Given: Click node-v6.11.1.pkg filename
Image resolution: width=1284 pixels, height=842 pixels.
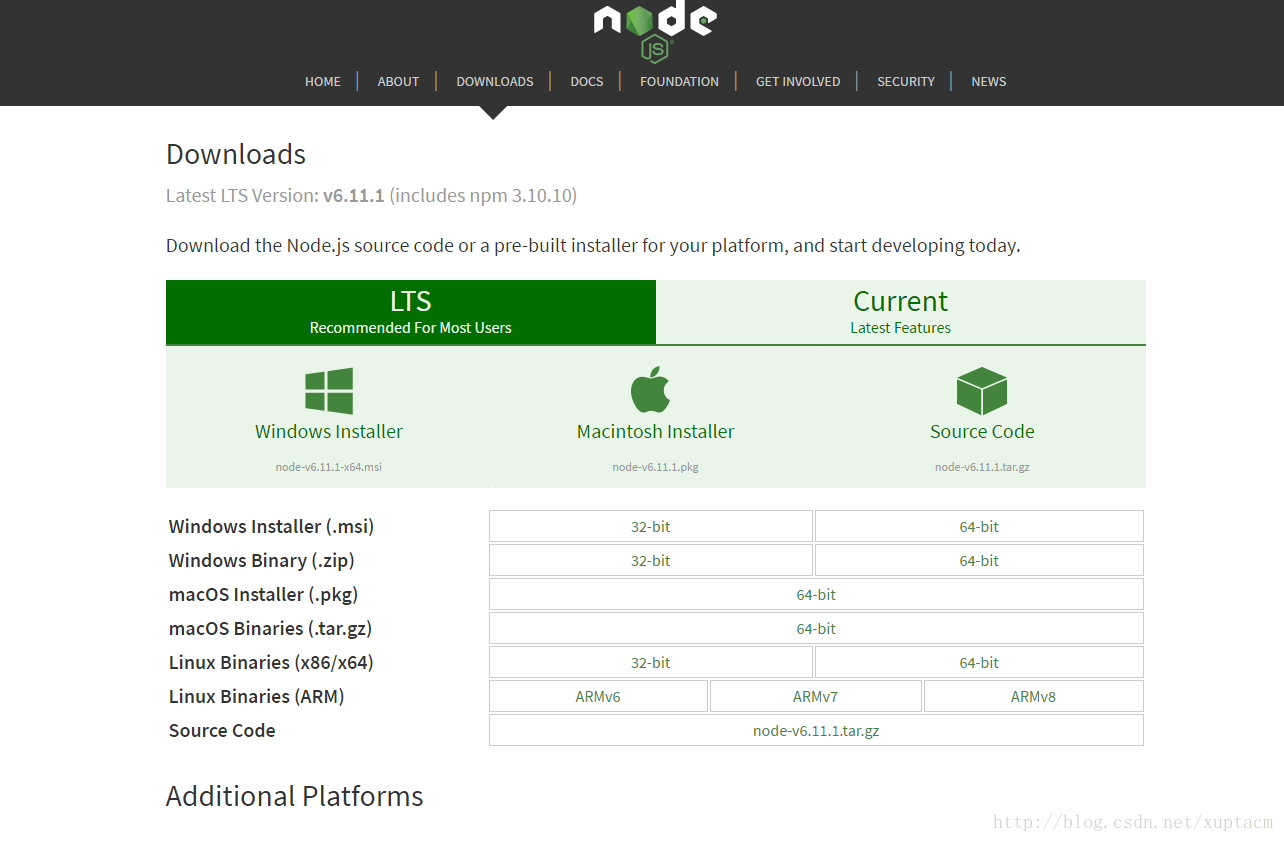Looking at the screenshot, I should [x=656, y=467].
